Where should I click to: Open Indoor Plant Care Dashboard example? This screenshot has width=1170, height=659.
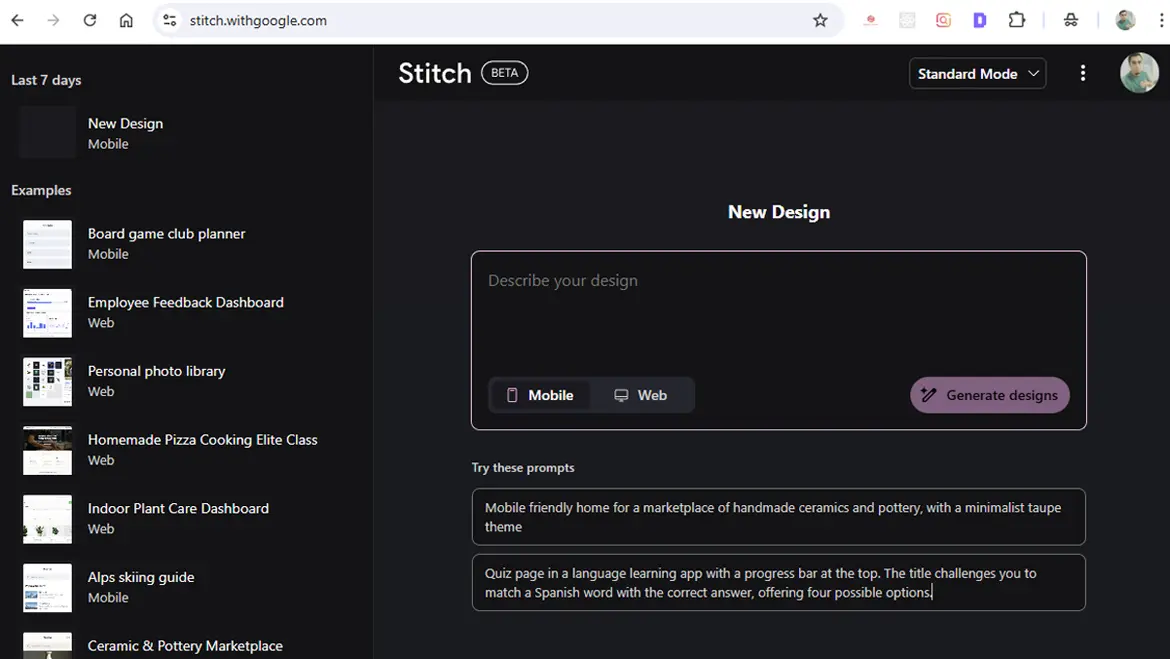[x=178, y=518]
